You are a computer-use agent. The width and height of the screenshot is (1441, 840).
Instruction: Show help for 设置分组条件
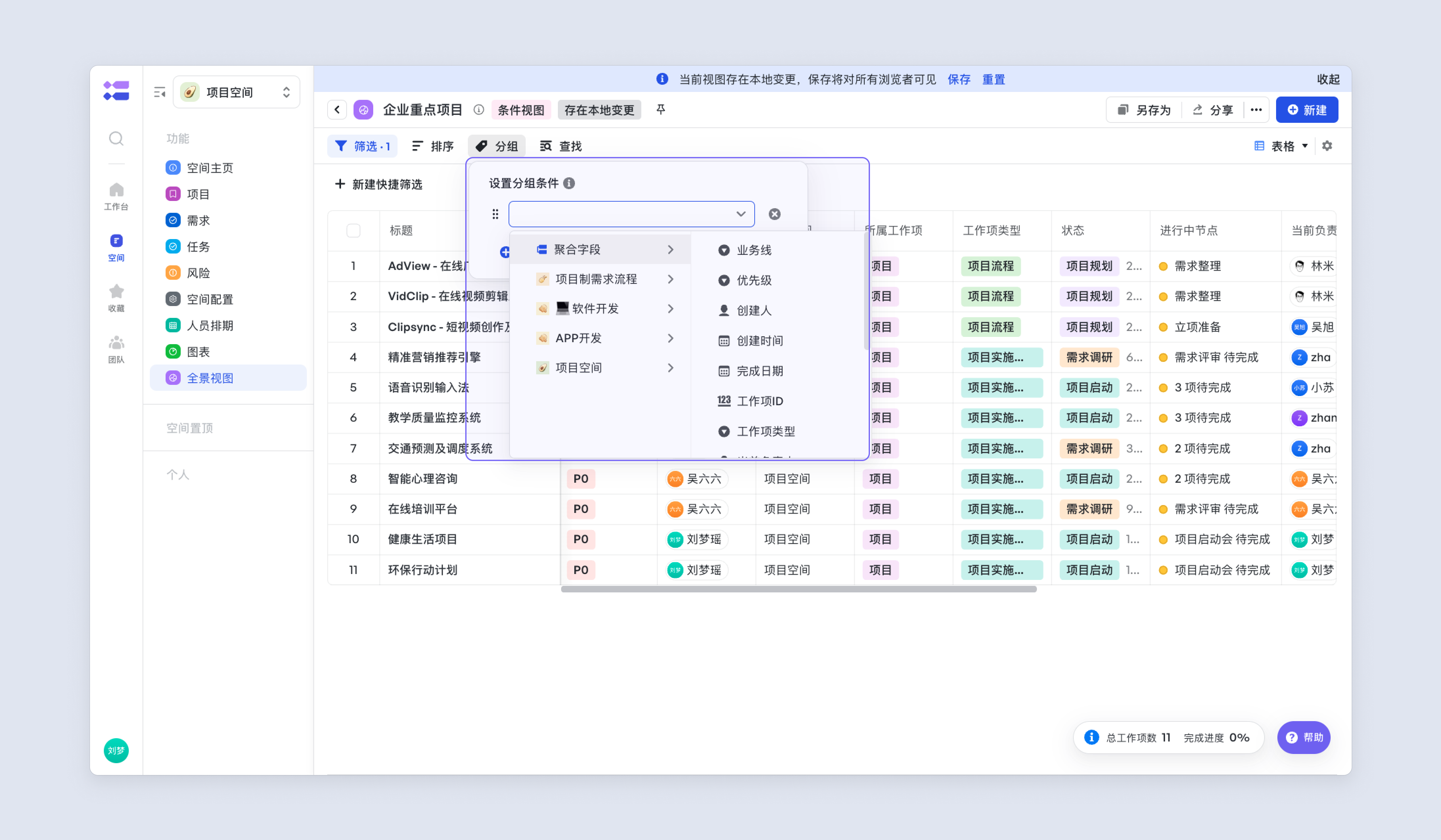pos(569,183)
